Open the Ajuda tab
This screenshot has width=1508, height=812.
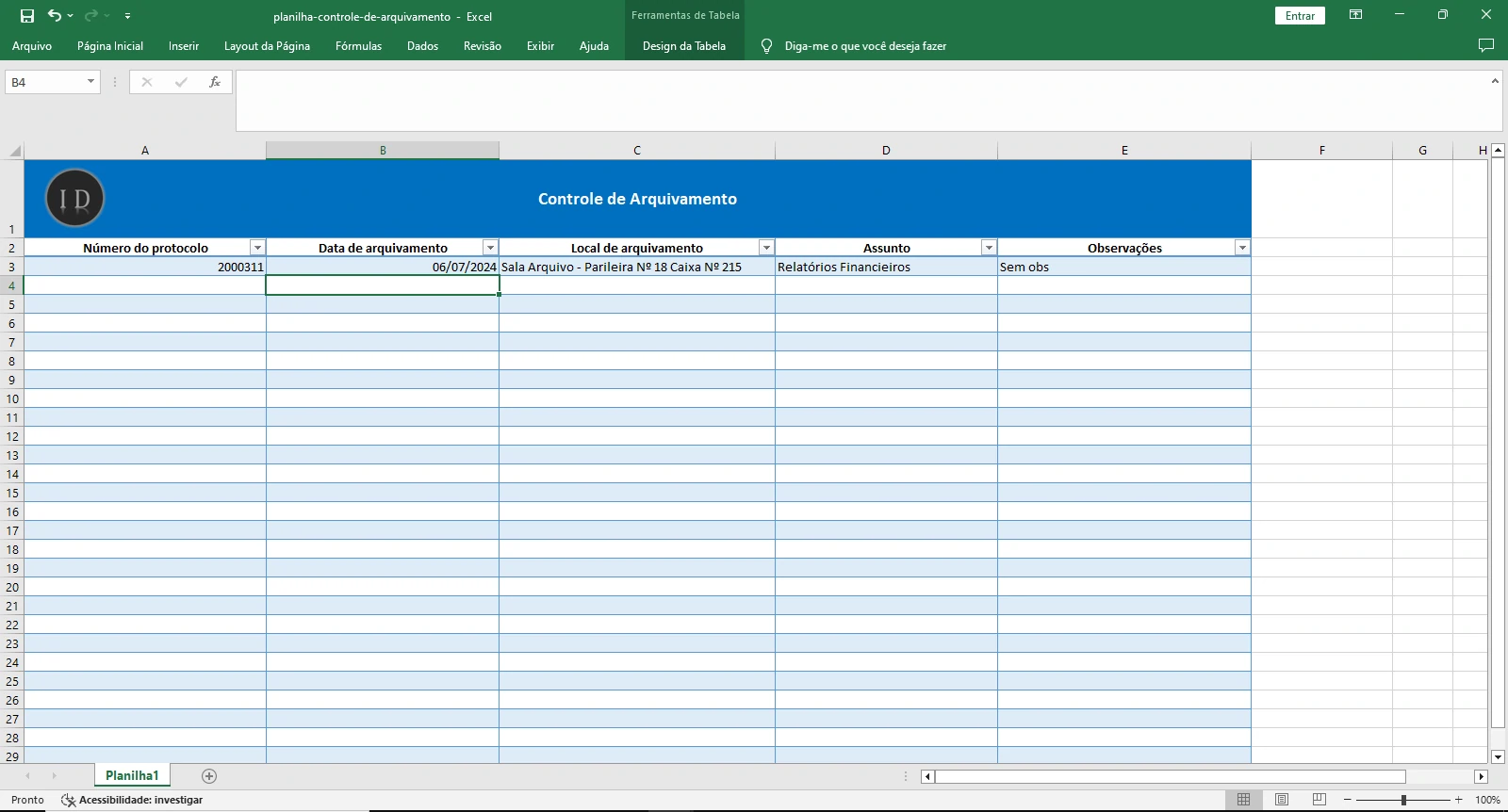coord(594,46)
